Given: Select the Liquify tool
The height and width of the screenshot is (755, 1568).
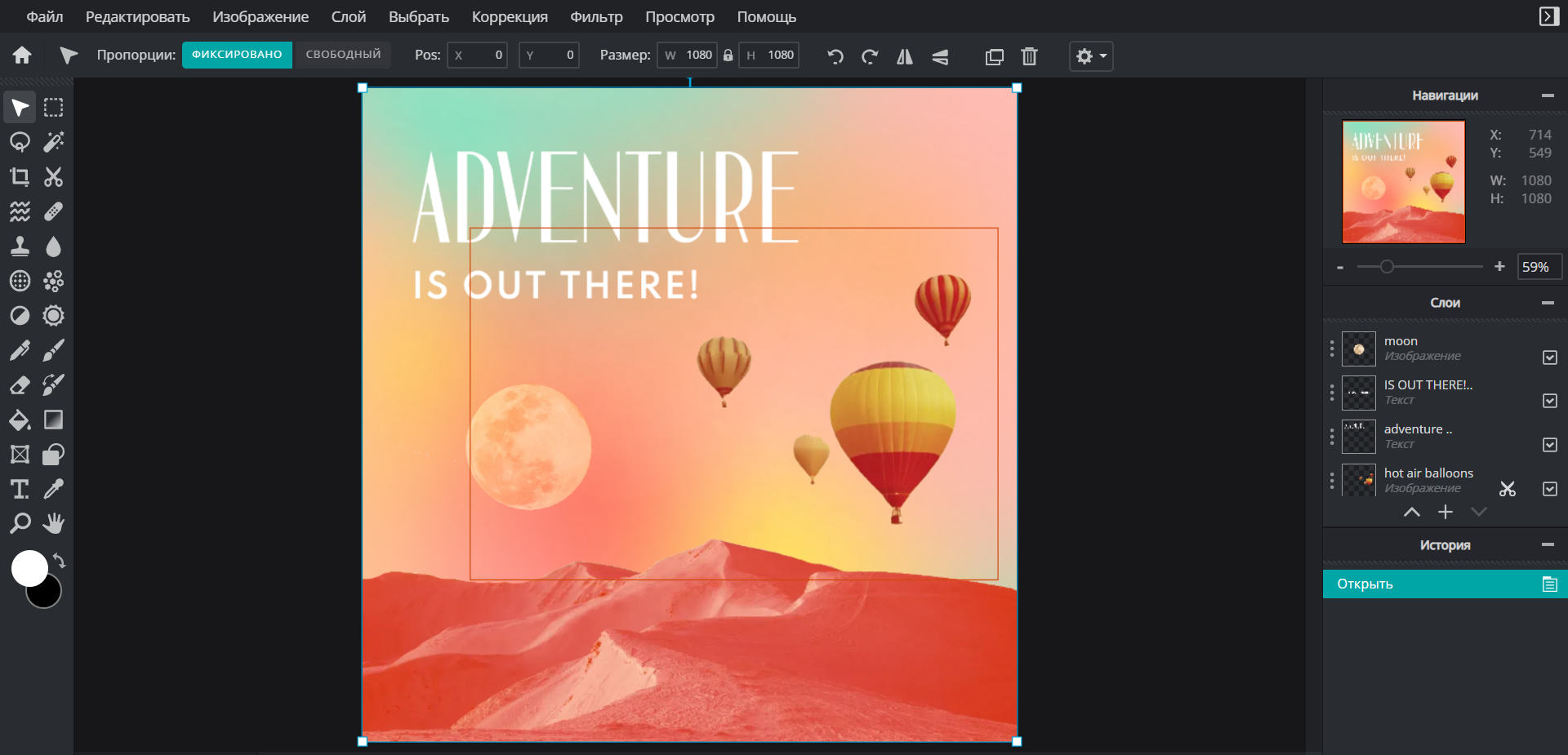Looking at the screenshot, I should tap(20, 211).
